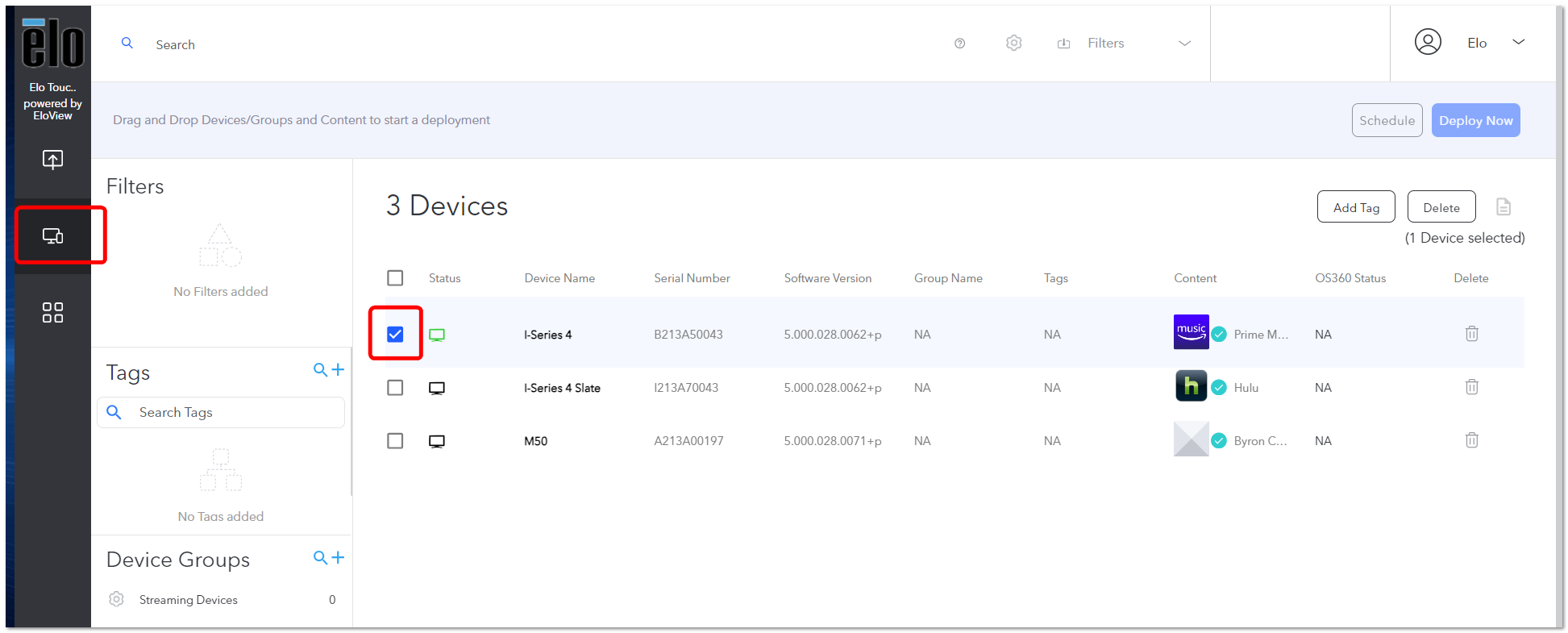1568x633 pixels.
Task: Click the Search Tags input field
Action: (221, 412)
